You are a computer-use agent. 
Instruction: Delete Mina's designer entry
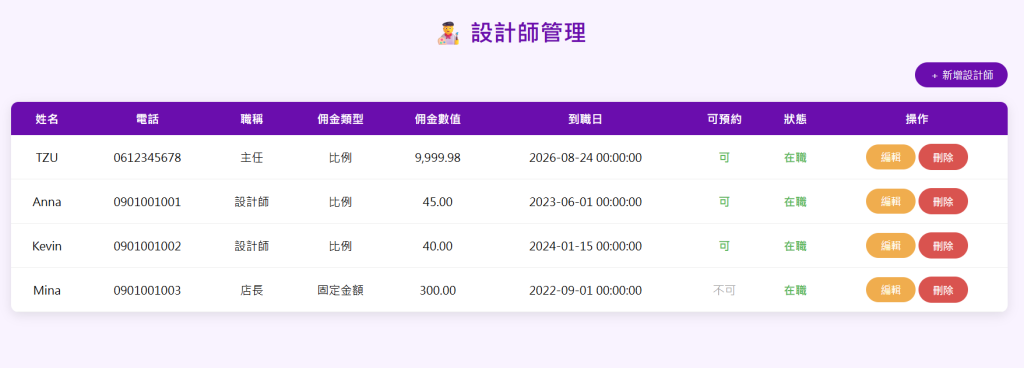click(x=943, y=290)
